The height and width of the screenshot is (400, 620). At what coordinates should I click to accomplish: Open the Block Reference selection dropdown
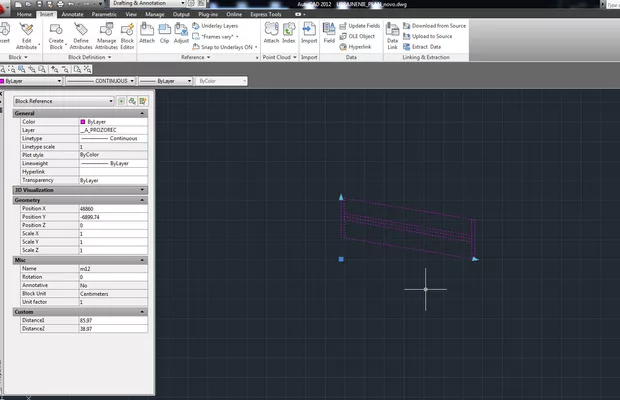coord(64,101)
